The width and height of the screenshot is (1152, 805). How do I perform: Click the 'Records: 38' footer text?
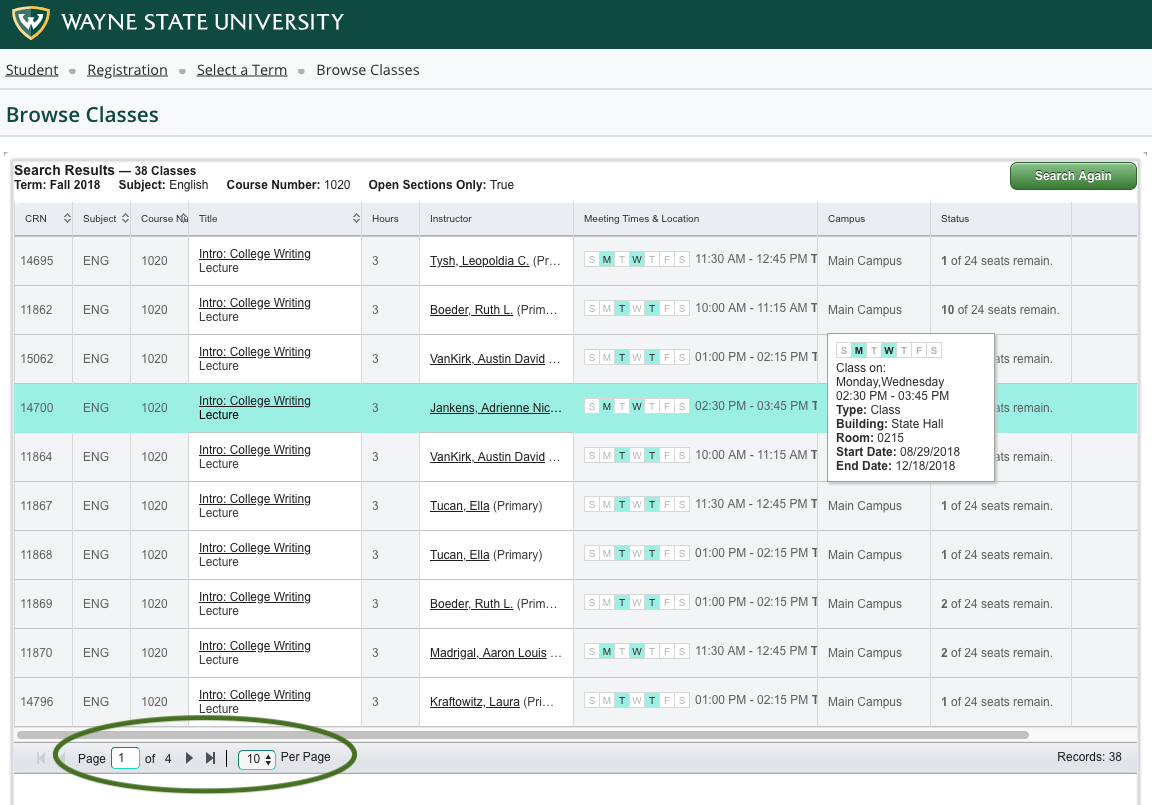(1089, 757)
